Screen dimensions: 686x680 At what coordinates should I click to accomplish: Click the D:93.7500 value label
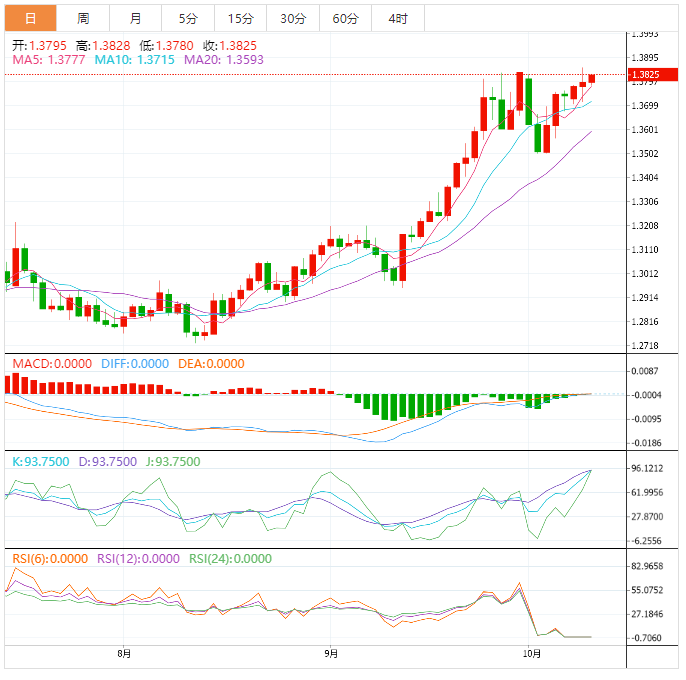pos(108,462)
